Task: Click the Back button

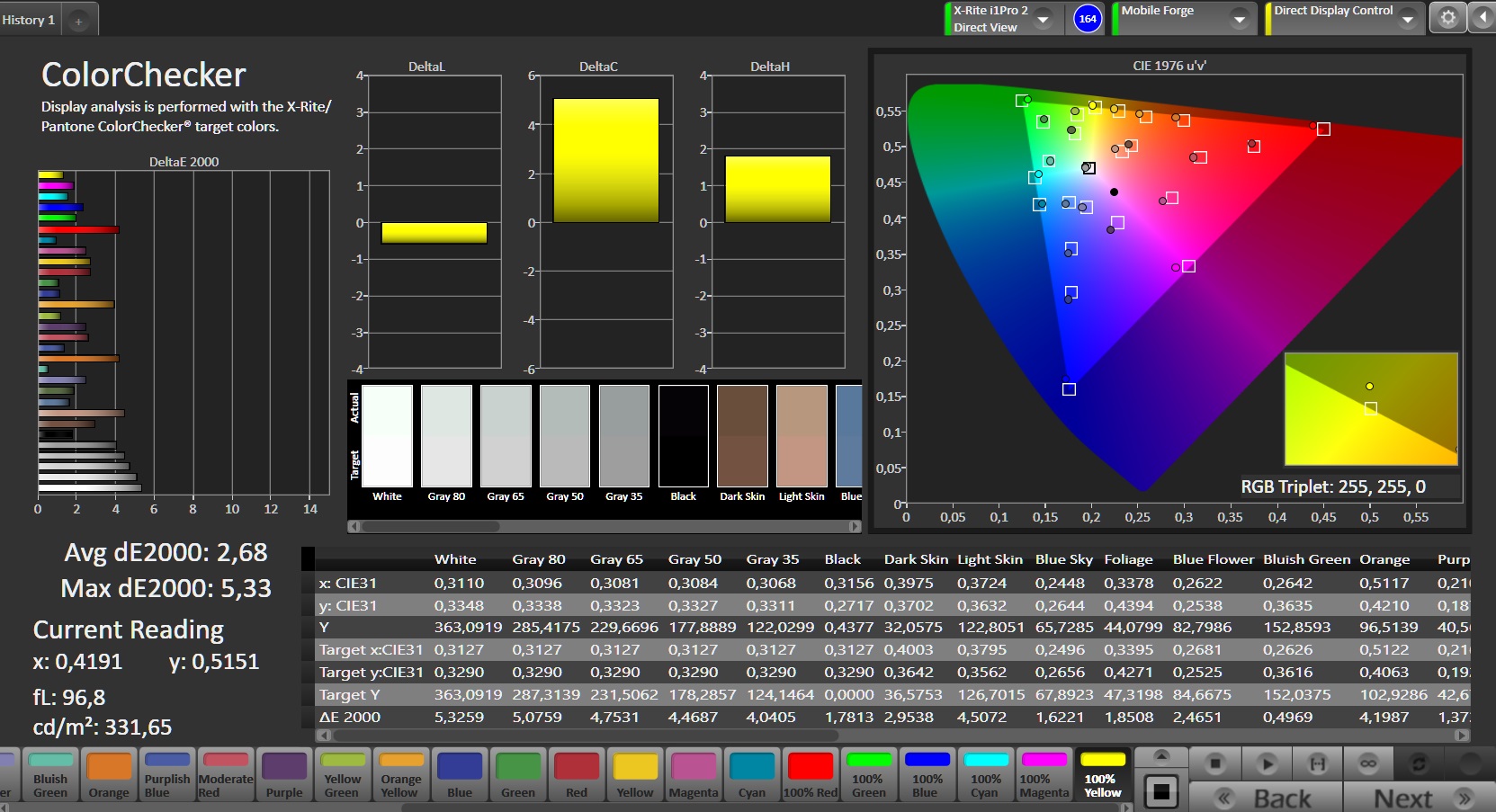Action: pyautogui.click(x=1267, y=798)
